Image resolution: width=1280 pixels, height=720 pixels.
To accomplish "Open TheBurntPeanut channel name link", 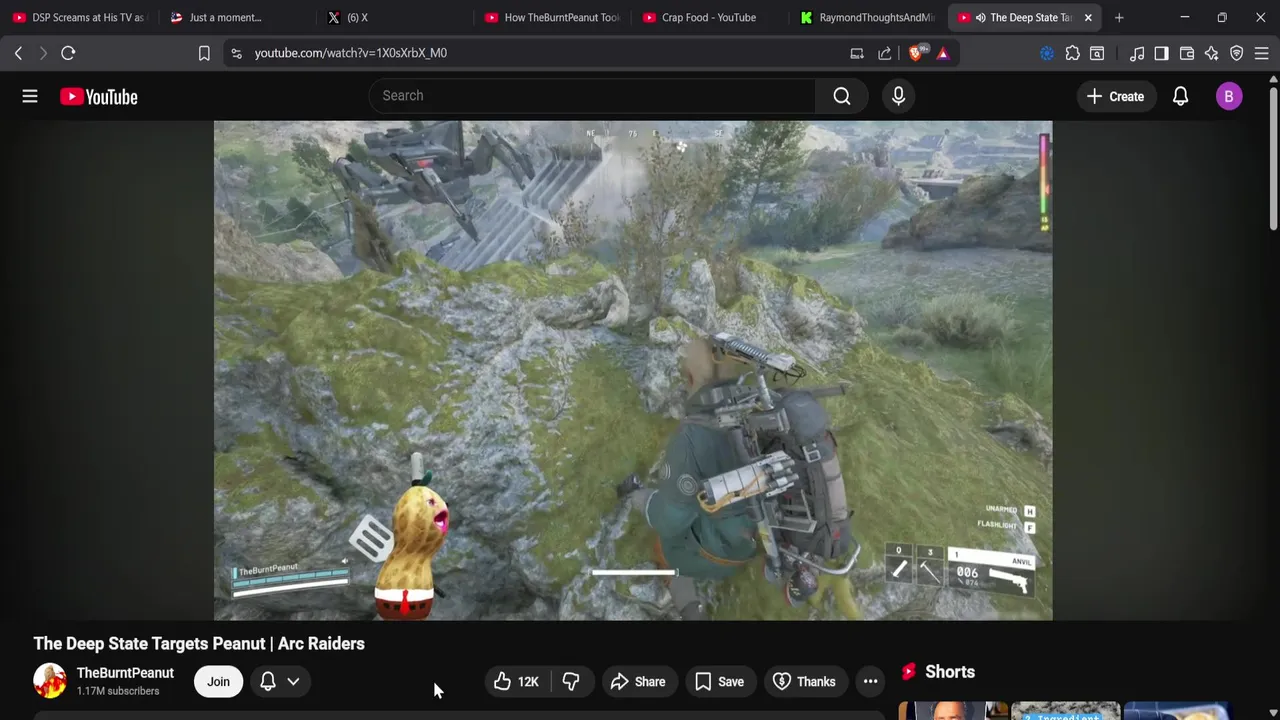I will click(125, 673).
